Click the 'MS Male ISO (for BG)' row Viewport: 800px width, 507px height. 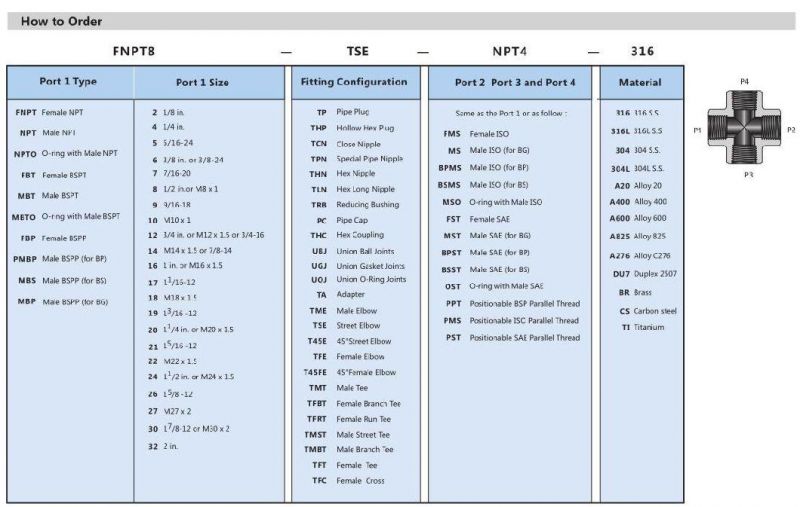489,150
